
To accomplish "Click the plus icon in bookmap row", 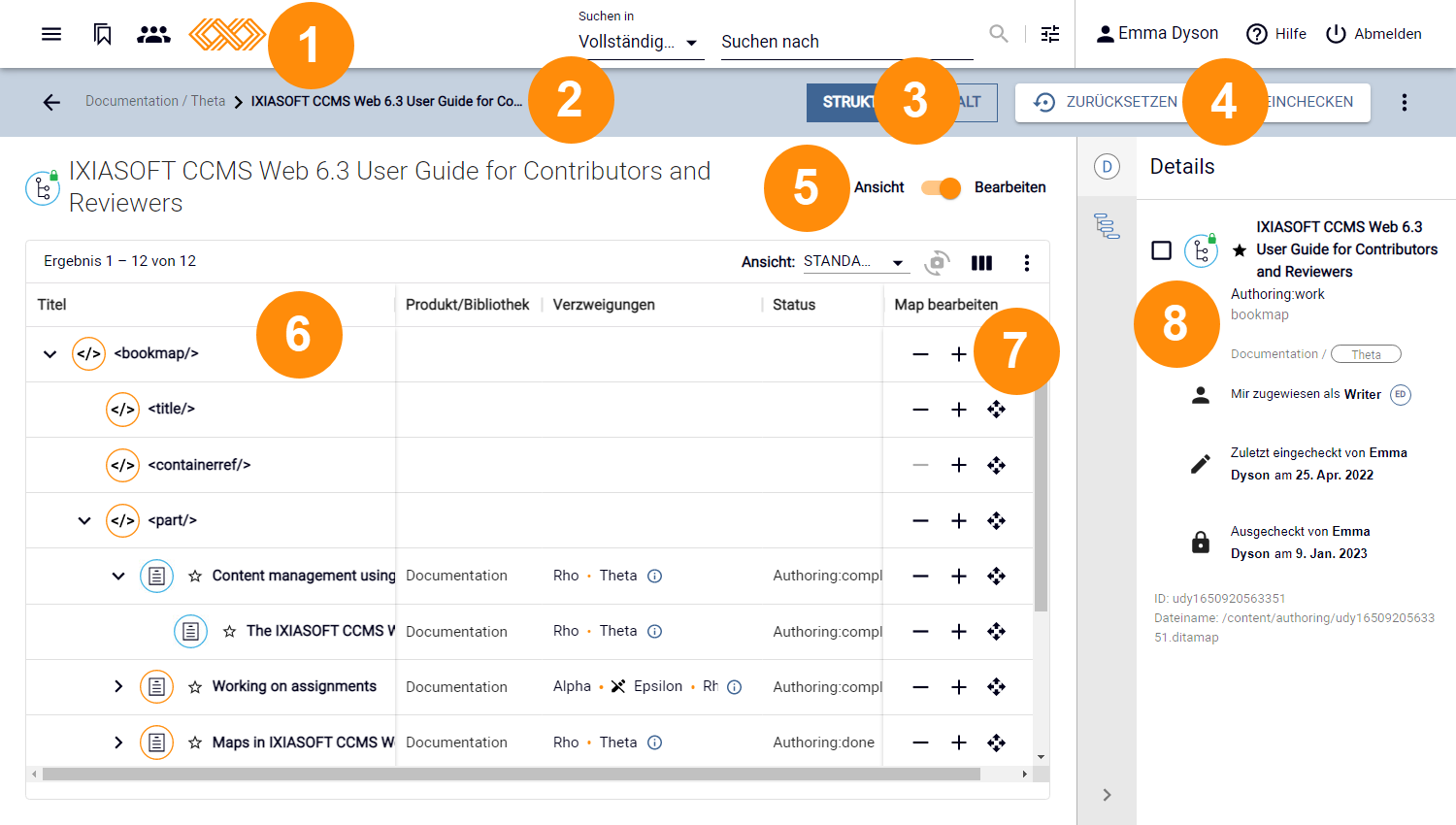I will click(x=959, y=354).
